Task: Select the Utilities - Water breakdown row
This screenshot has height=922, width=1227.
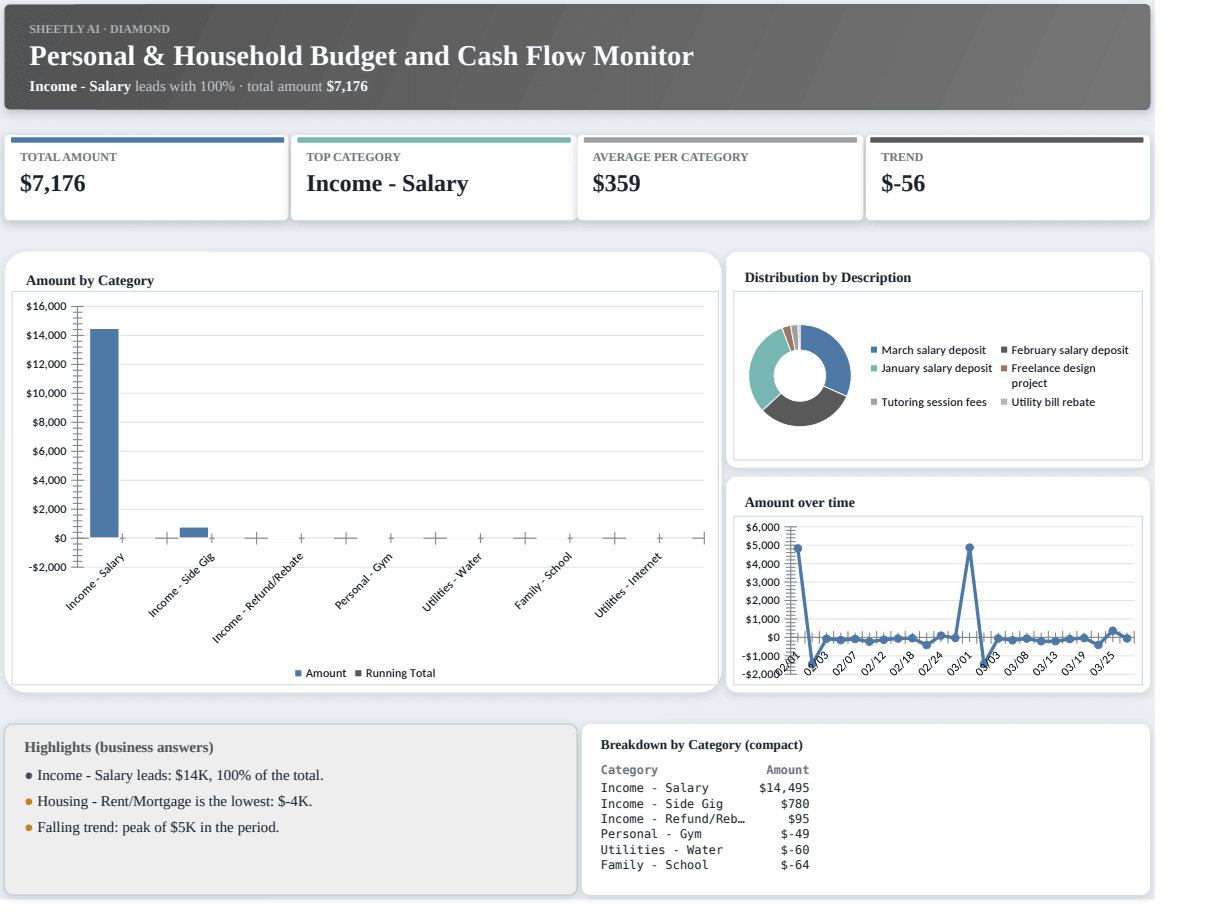Action: pyautogui.click(x=705, y=850)
